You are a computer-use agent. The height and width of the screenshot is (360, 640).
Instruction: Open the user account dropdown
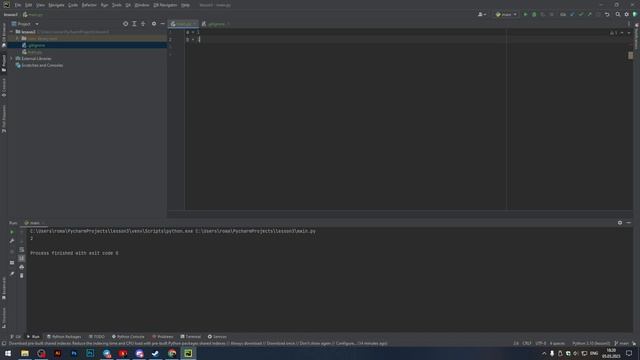tap(482, 15)
